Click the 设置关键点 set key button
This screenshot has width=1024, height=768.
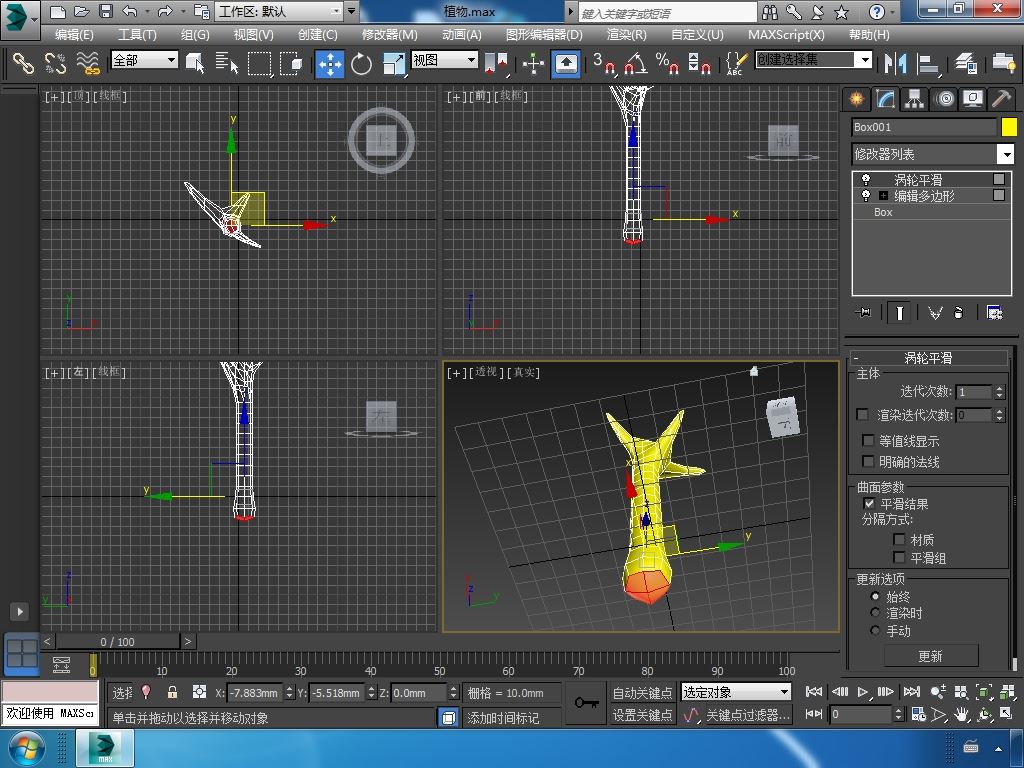(x=642, y=715)
